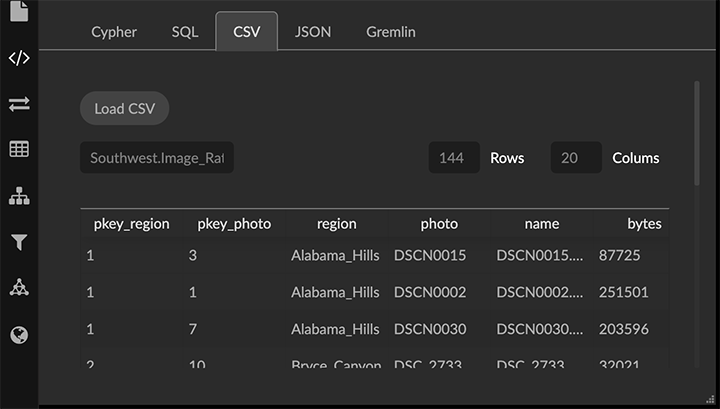Open the table view icon in sidebar
This screenshot has height=409, width=720.
coord(19,150)
